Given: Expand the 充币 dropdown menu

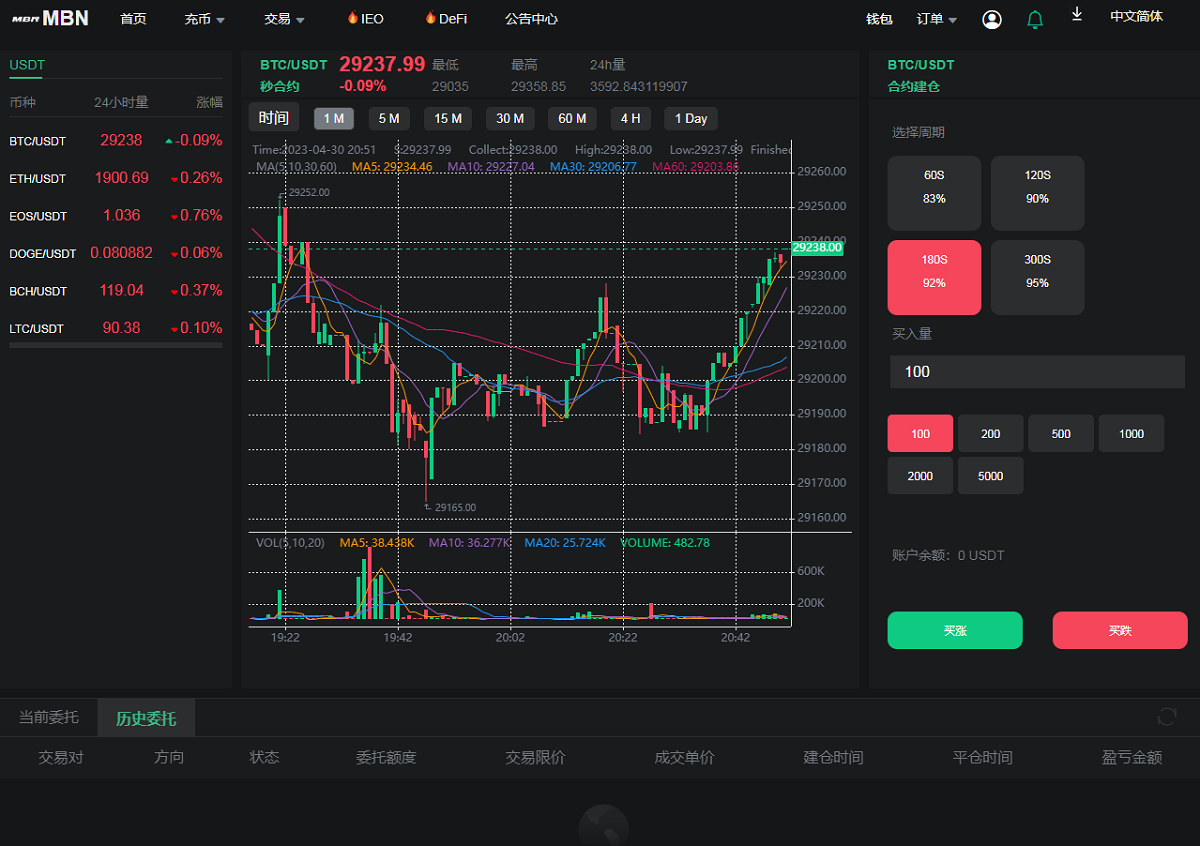Looking at the screenshot, I should pos(205,19).
